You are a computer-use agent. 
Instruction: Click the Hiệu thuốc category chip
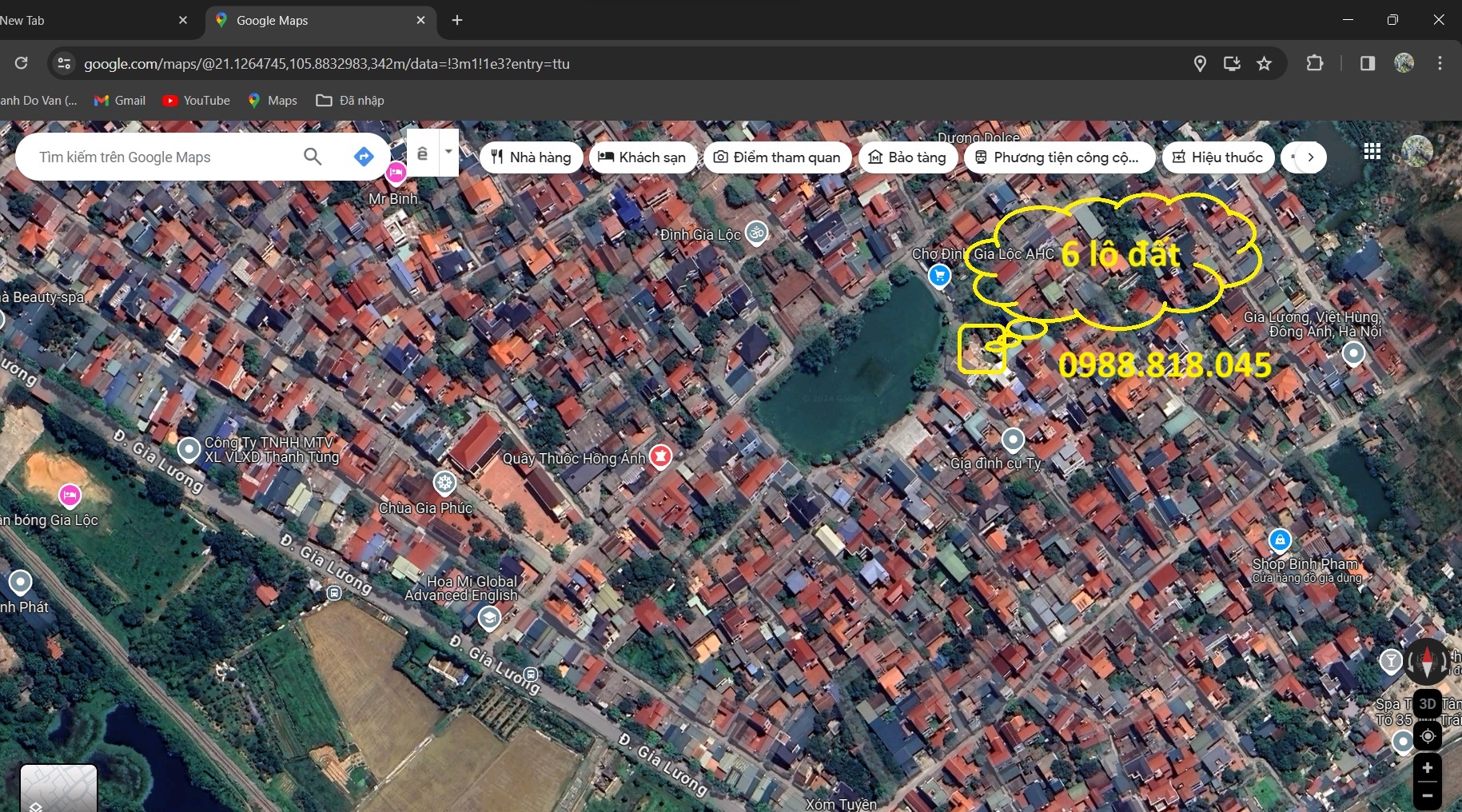pos(1217,157)
